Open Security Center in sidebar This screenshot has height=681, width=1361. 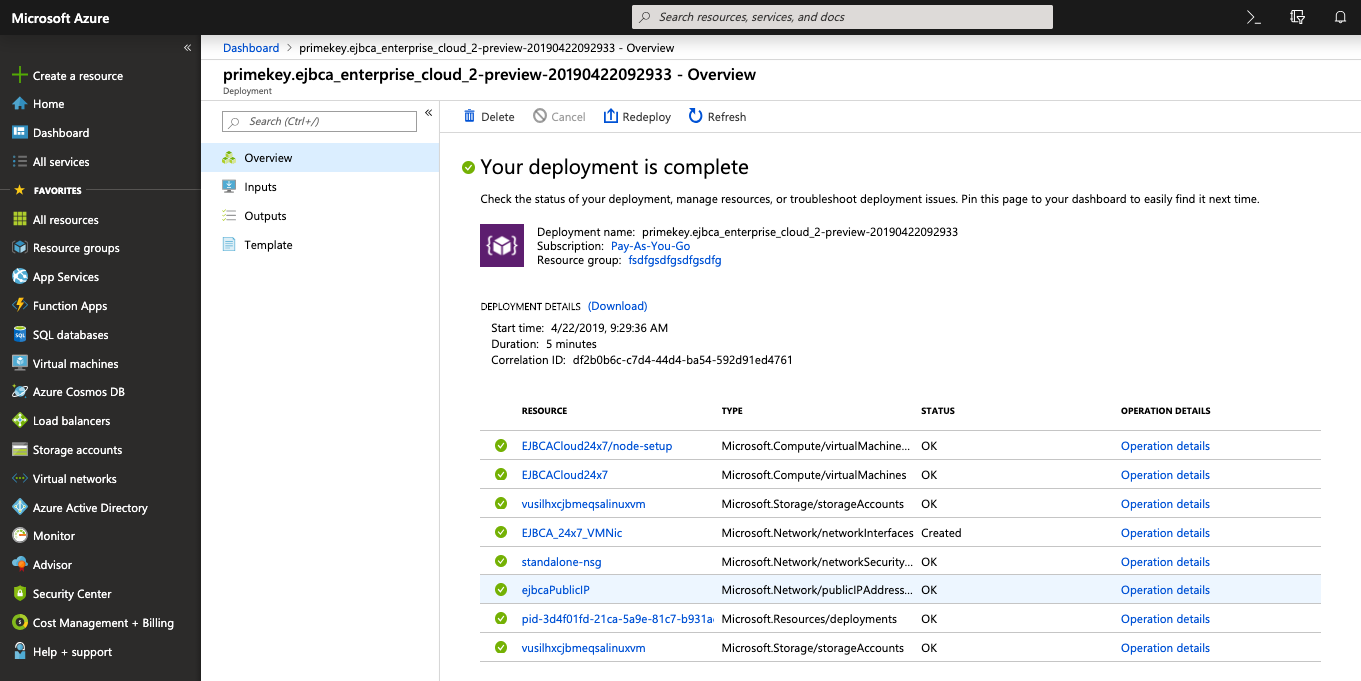click(72, 594)
